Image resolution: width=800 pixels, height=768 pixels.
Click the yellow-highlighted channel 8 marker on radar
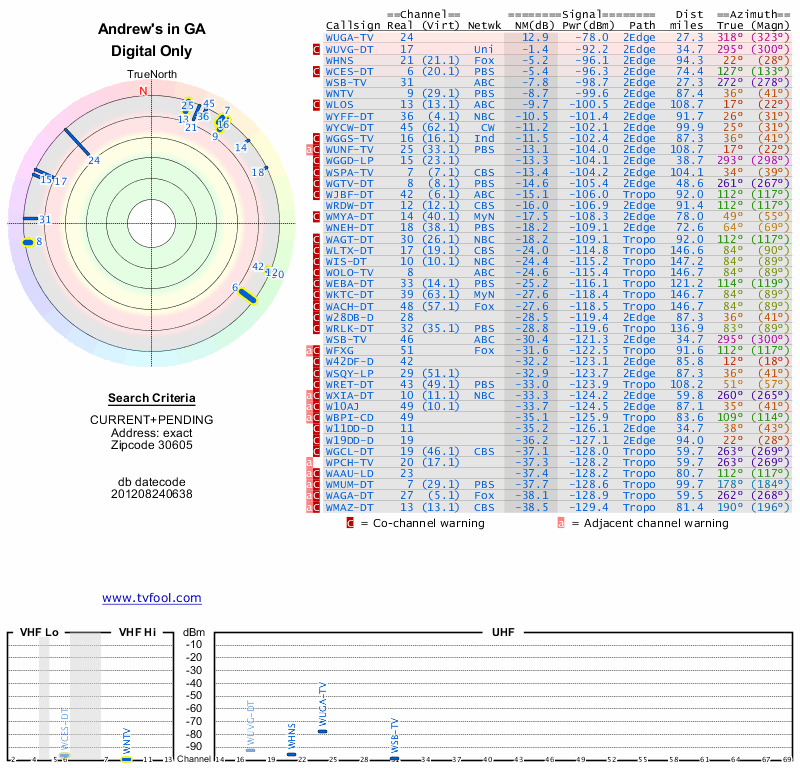pos(28,242)
